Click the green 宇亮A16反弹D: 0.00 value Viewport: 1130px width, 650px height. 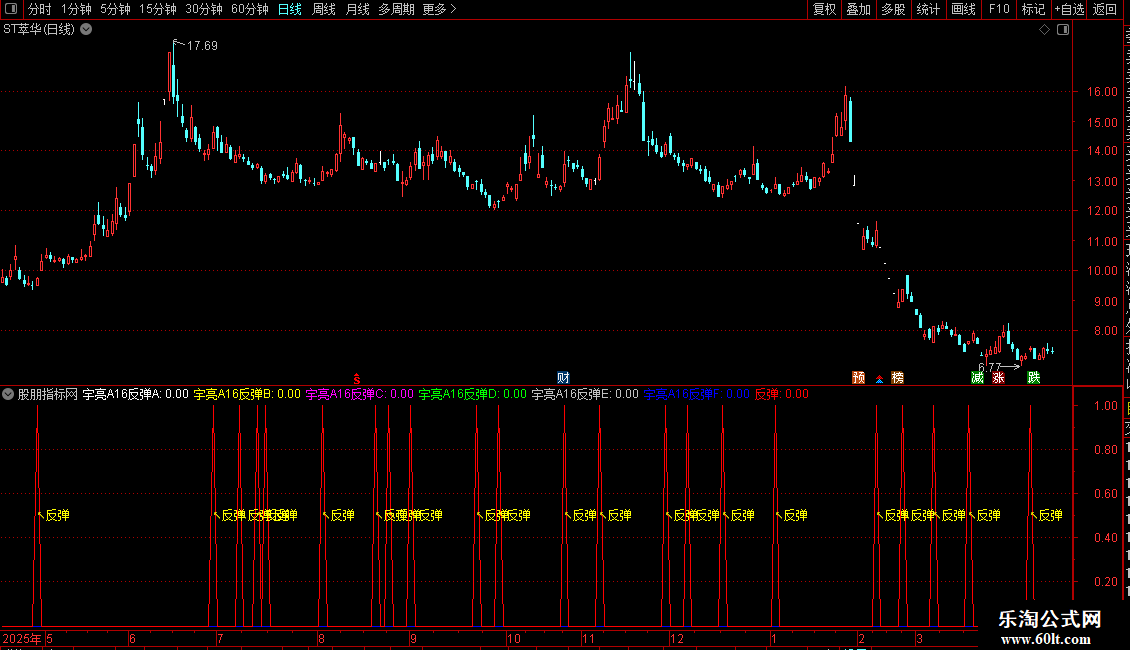(x=473, y=394)
